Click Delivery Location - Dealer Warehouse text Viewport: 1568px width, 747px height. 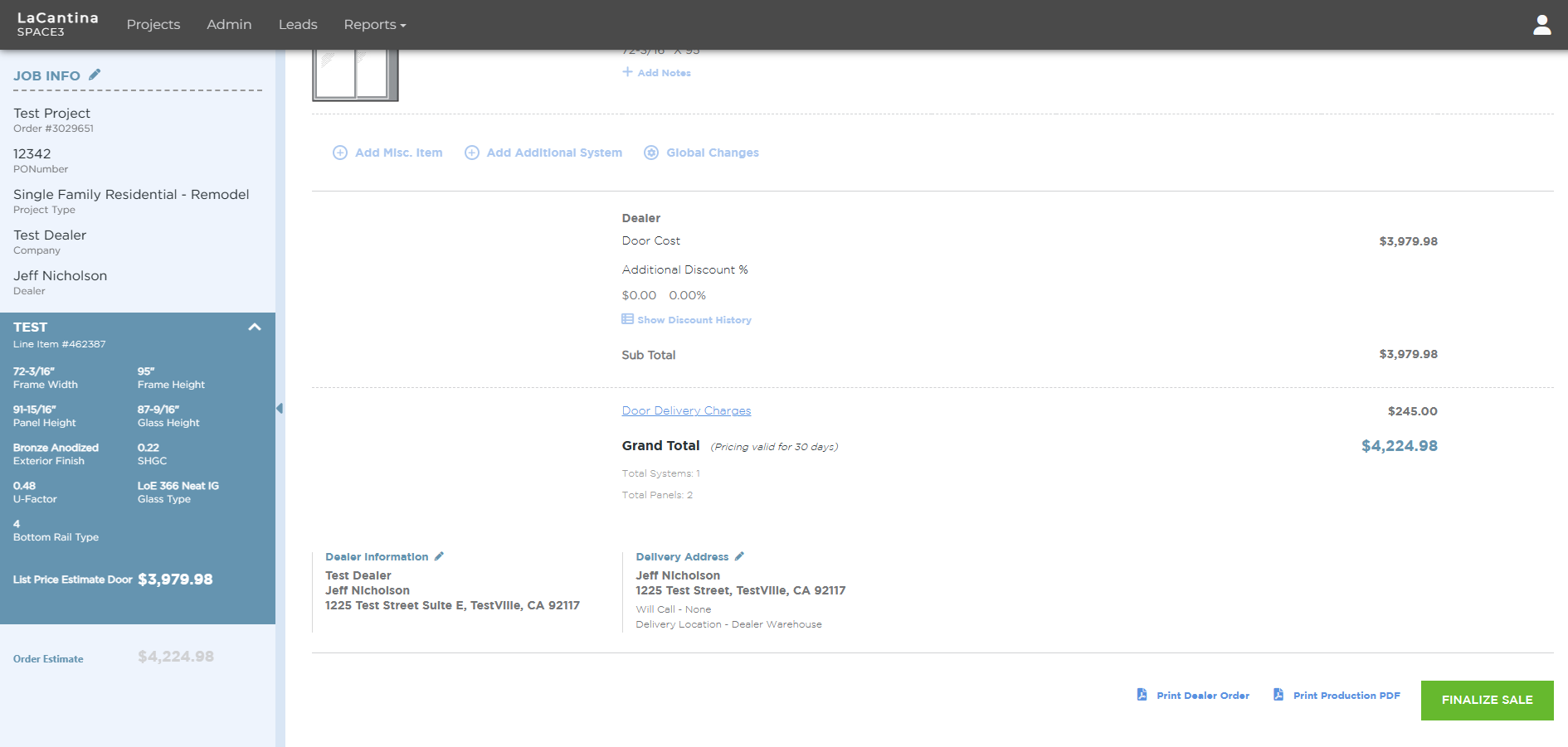click(728, 624)
